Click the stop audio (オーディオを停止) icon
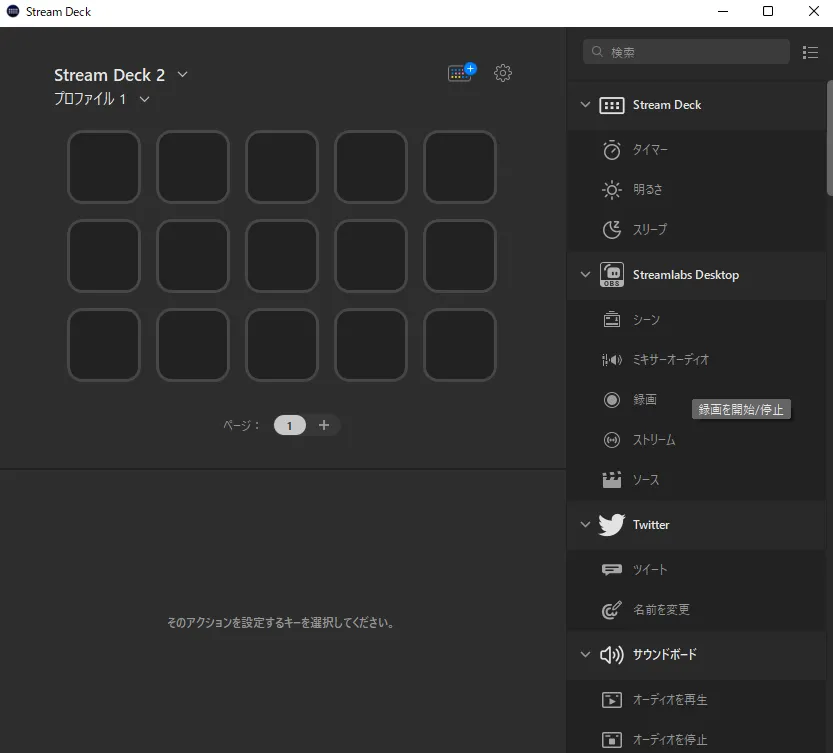 pyautogui.click(x=611, y=740)
